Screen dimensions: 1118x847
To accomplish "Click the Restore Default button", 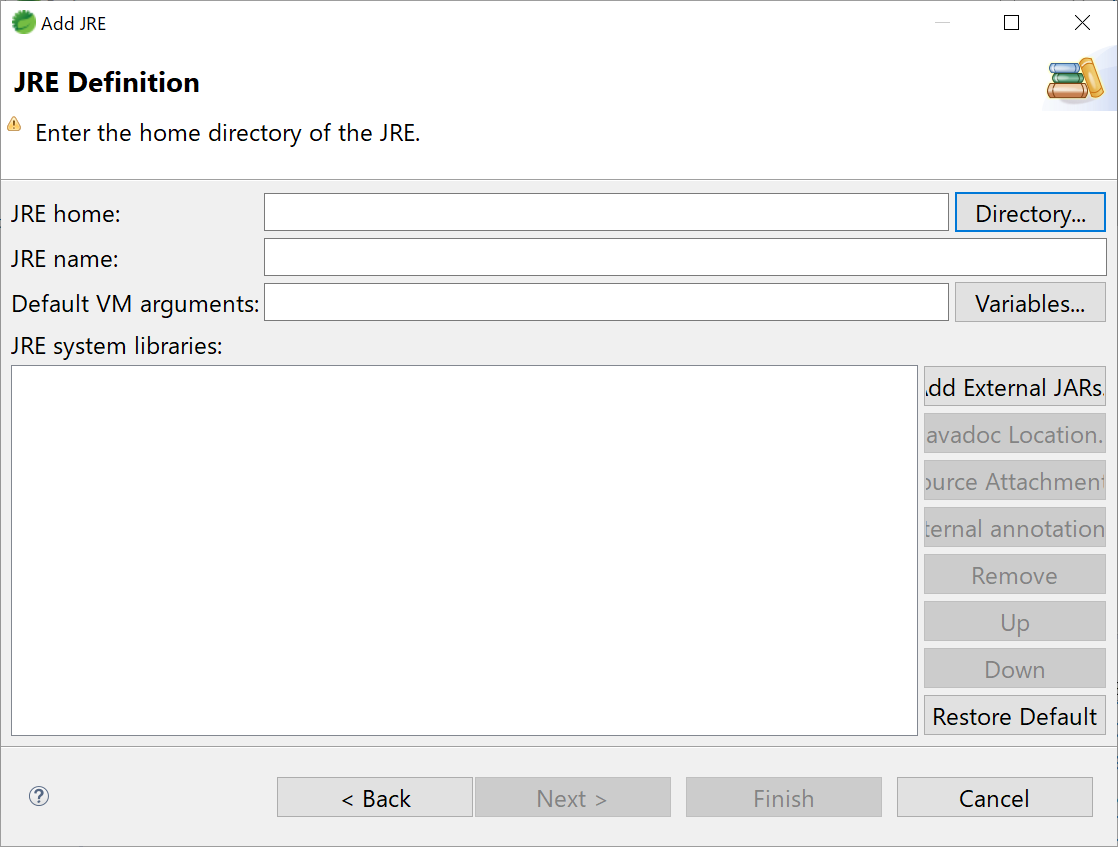I will [x=1015, y=716].
